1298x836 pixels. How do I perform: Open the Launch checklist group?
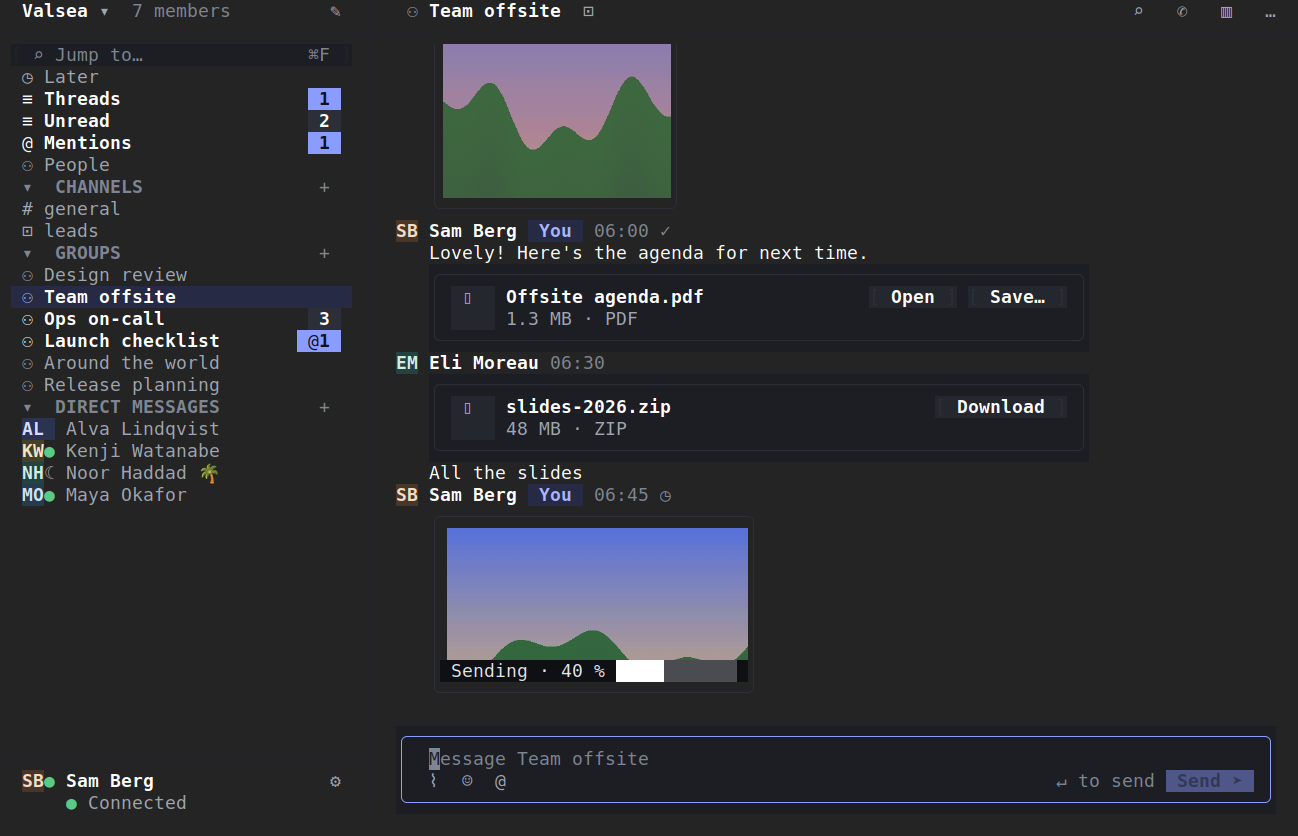181,341
